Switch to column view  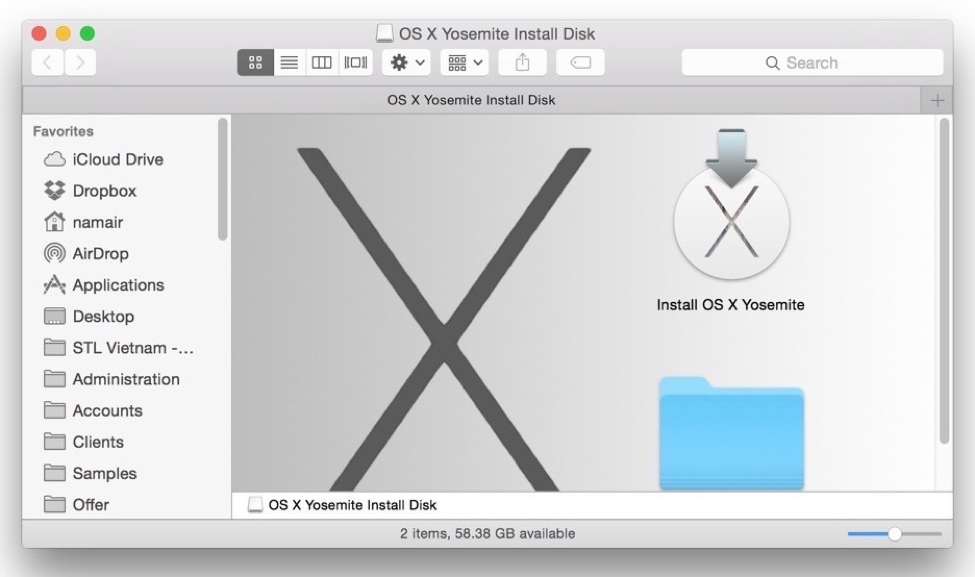pos(321,62)
